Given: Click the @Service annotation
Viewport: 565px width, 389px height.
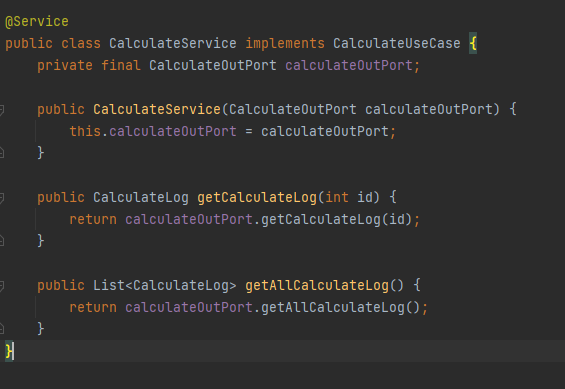Looking at the screenshot, I should (x=37, y=22).
